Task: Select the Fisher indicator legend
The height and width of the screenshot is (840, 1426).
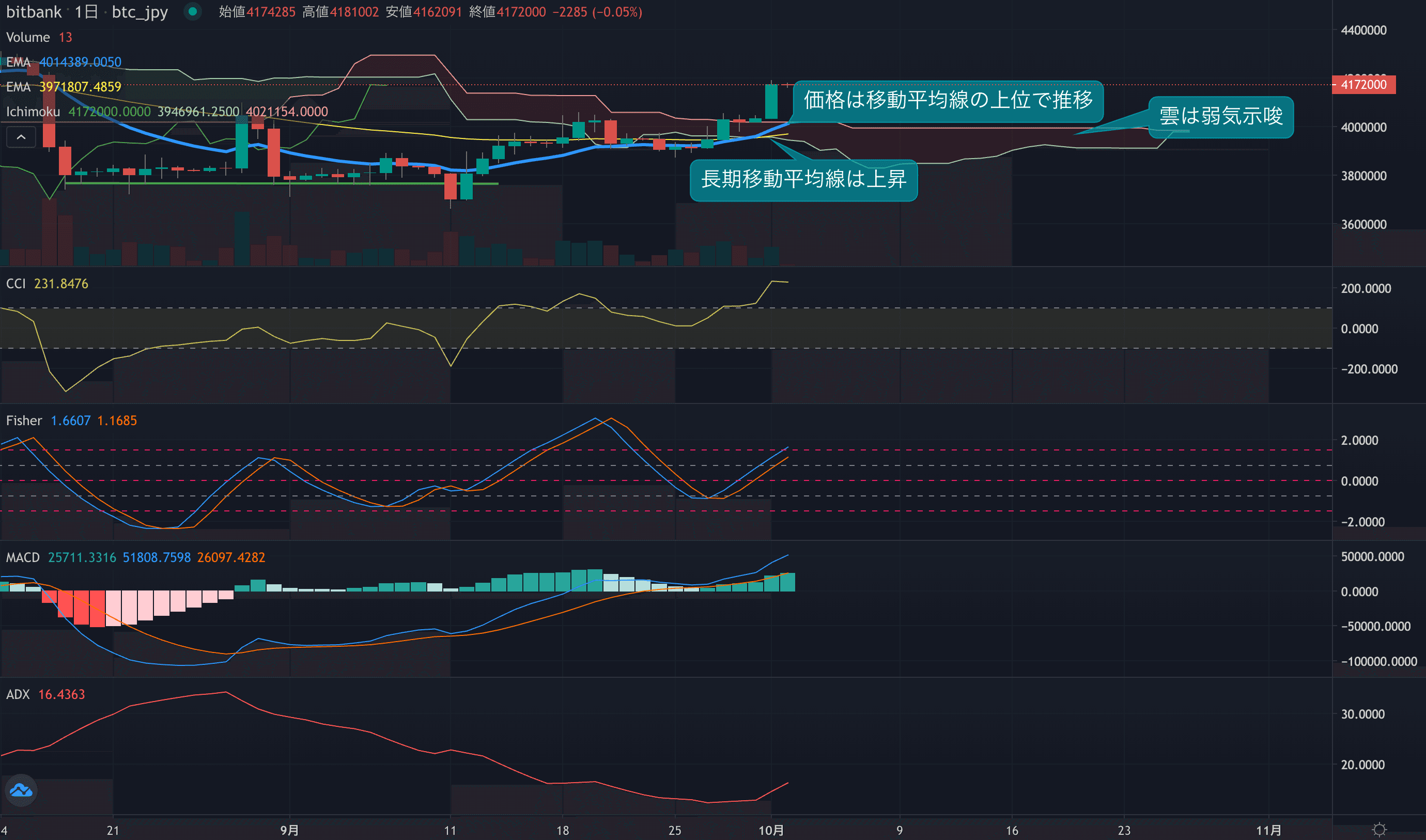Action: click(x=24, y=421)
